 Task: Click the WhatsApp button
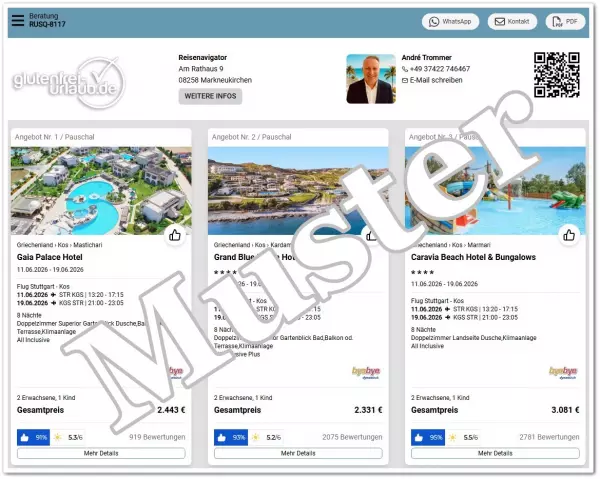click(x=450, y=21)
